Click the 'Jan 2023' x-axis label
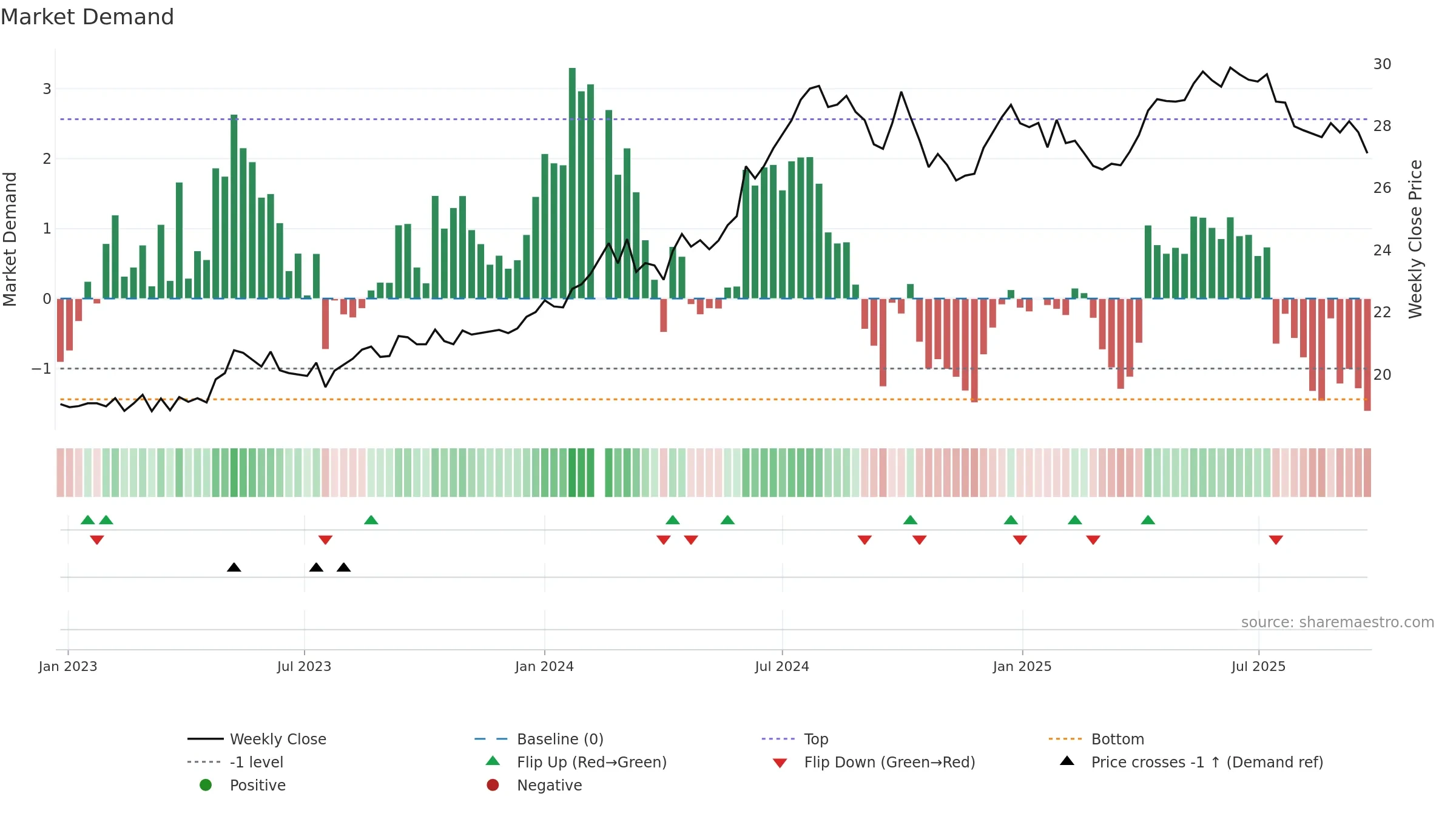1456x819 pixels. click(x=68, y=667)
